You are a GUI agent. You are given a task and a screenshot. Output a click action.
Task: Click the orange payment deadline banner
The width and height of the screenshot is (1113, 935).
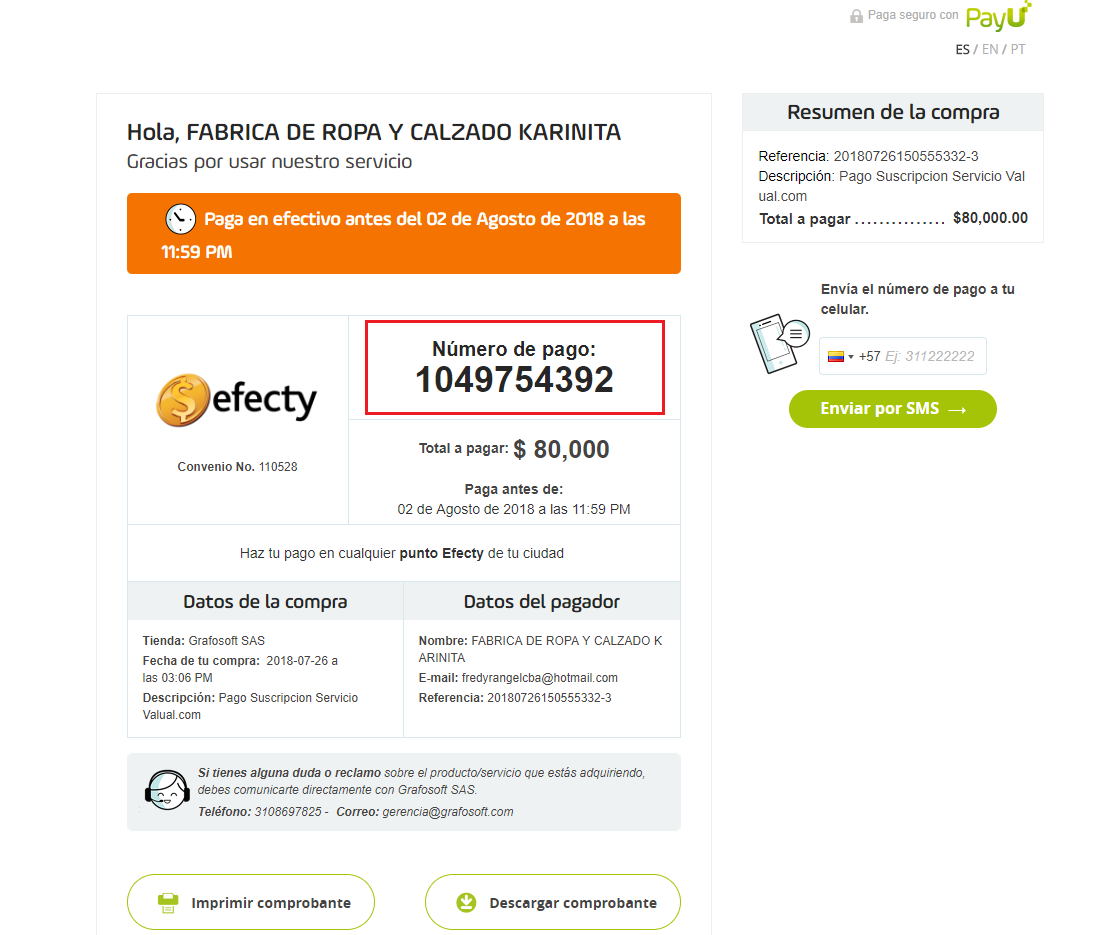click(x=404, y=233)
